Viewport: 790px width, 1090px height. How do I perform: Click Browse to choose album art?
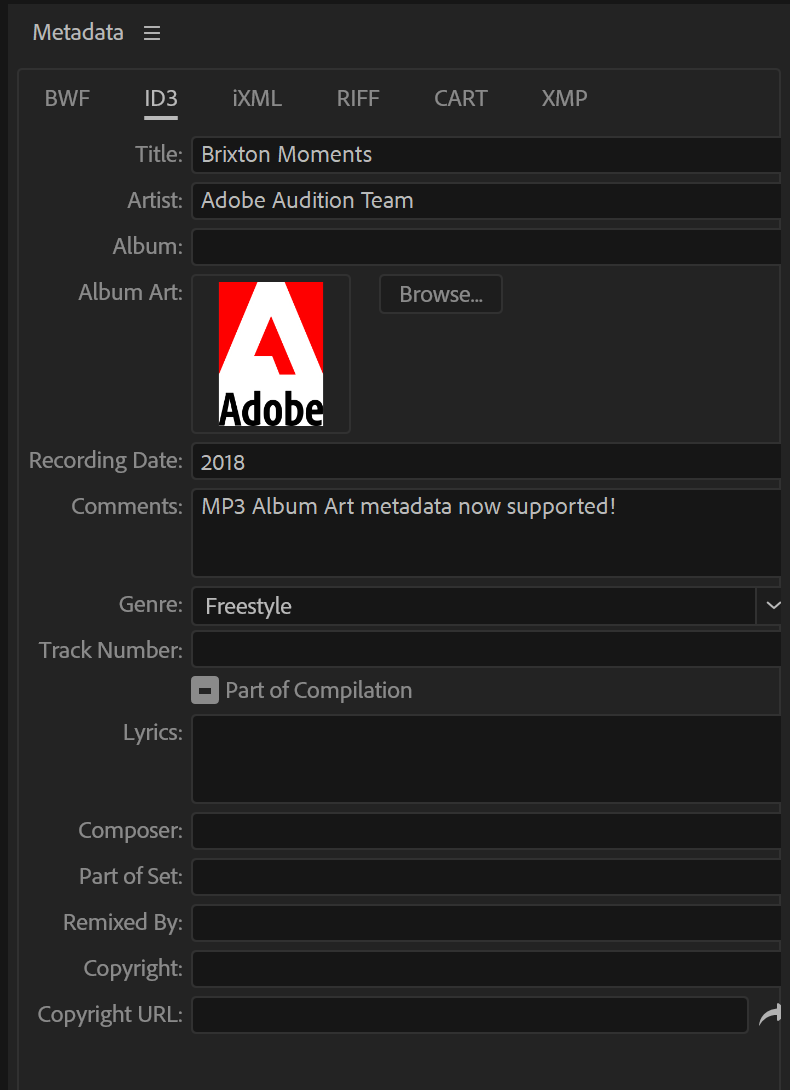click(x=440, y=294)
